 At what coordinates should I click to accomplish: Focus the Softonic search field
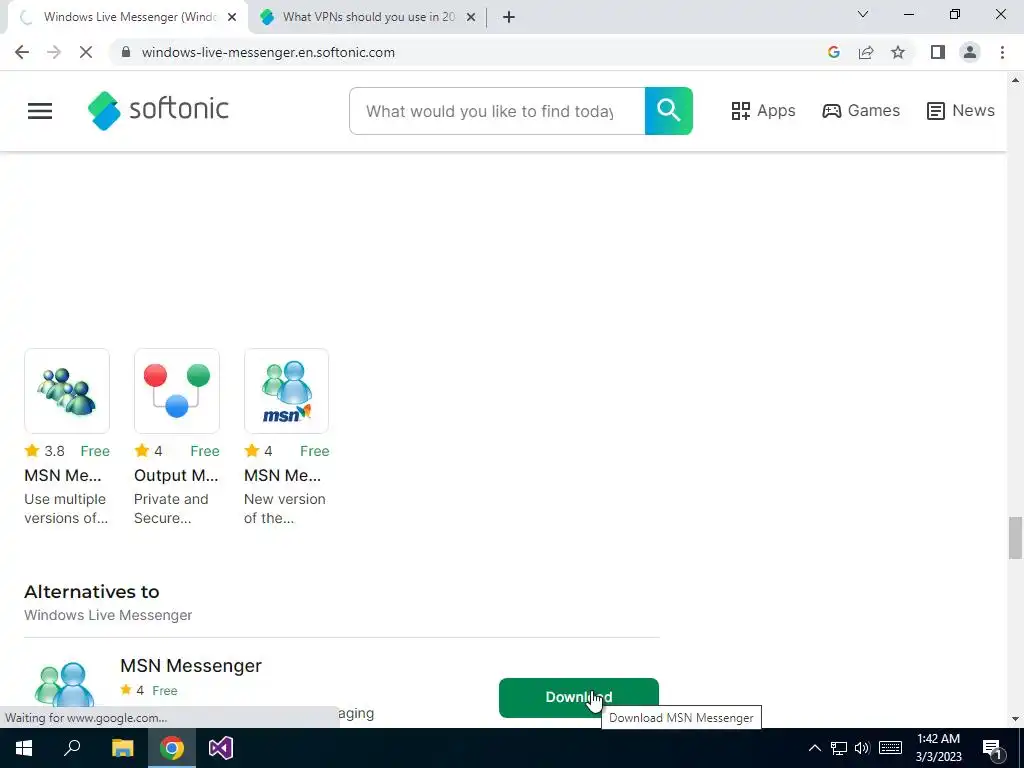[497, 111]
